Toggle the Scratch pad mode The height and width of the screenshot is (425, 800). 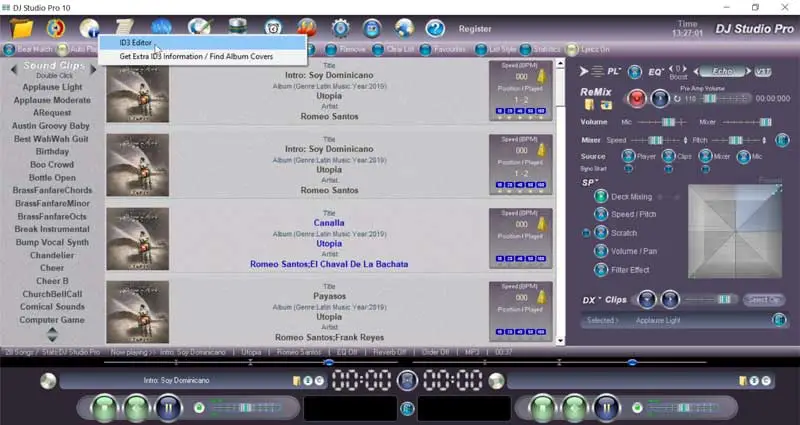[601, 233]
